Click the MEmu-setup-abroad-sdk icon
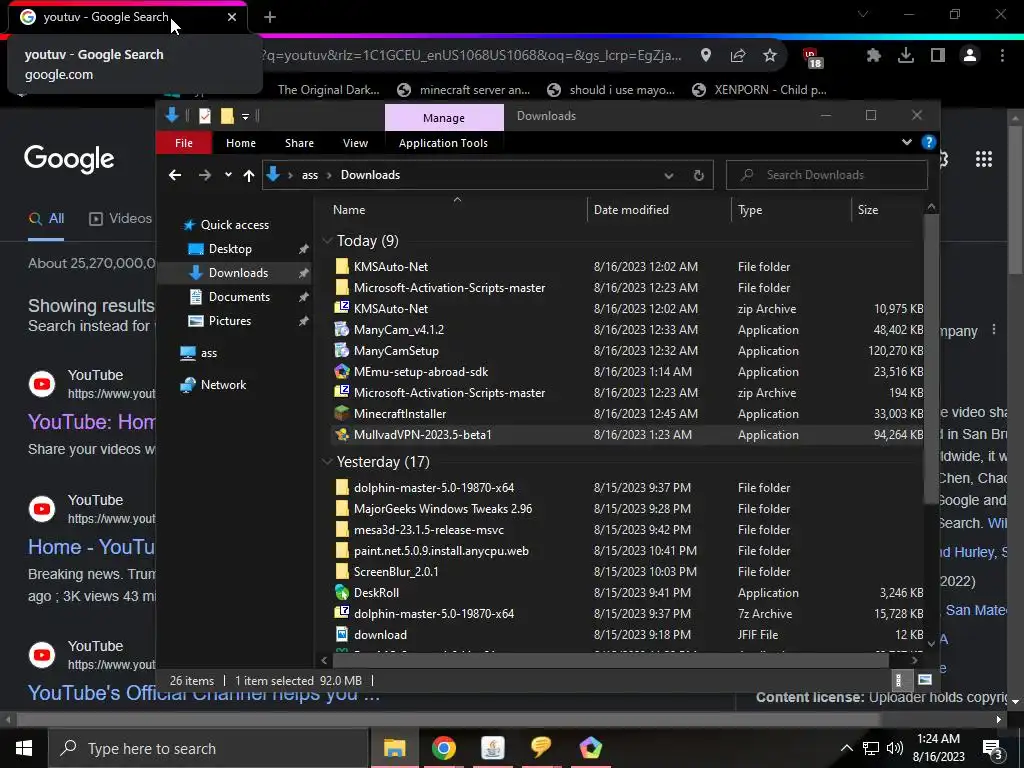1024x768 pixels. [x=342, y=372]
